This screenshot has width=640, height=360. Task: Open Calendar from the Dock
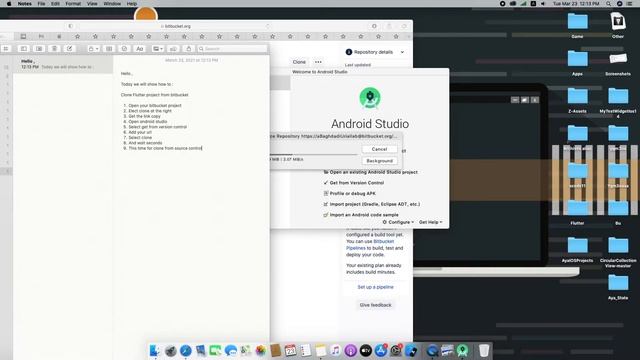tap(291, 350)
